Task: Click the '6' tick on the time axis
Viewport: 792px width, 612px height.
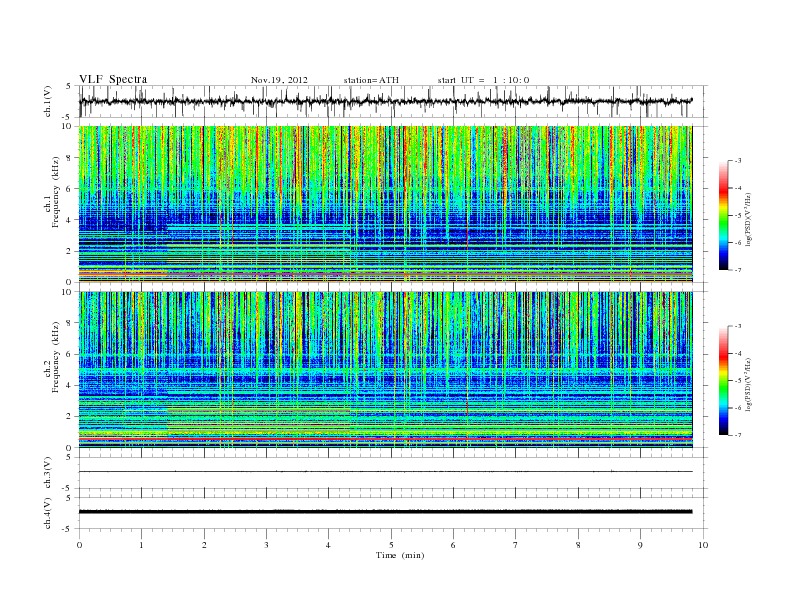Action: coord(453,545)
